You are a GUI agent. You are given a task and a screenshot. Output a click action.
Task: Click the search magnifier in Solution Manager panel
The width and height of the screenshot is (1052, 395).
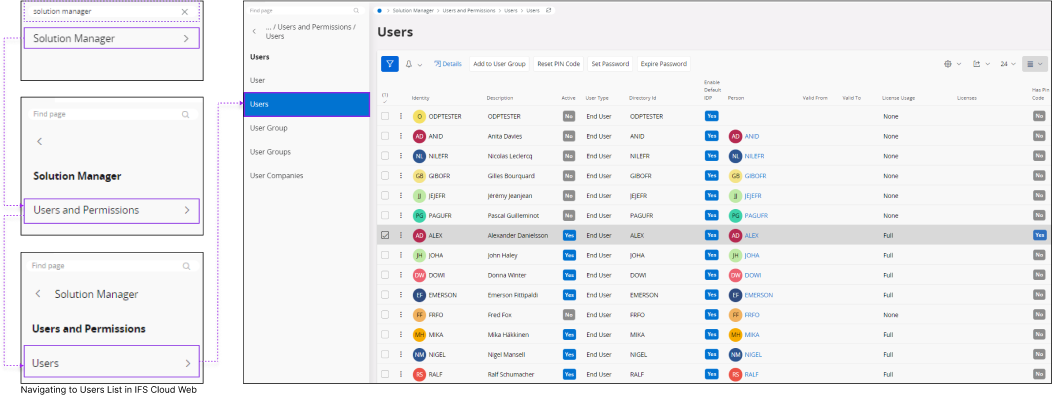(186, 114)
